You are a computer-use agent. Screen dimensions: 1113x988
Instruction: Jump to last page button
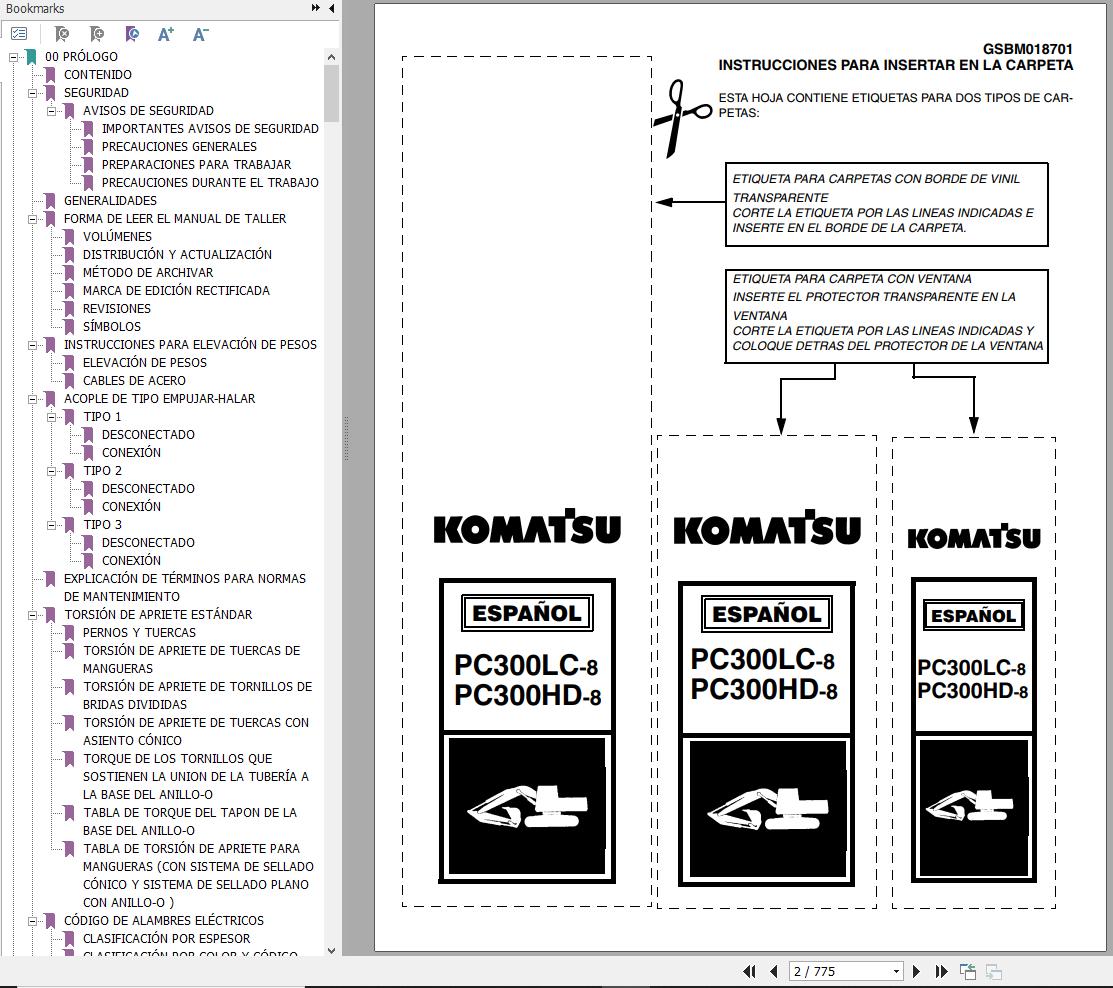tap(941, 971)
